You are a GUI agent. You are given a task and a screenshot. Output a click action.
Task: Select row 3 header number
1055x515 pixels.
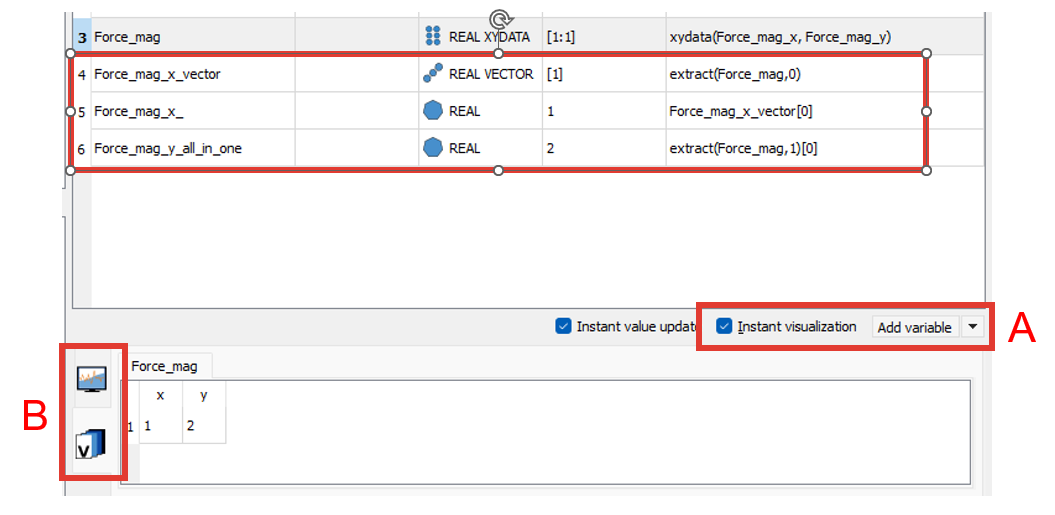82,37
